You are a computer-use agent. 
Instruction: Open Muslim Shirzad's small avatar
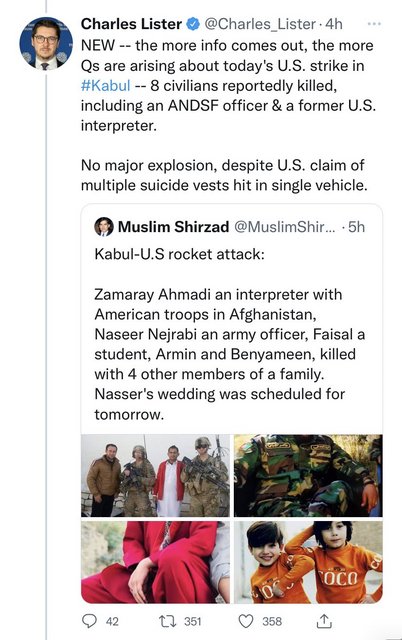tap(104, 227)
